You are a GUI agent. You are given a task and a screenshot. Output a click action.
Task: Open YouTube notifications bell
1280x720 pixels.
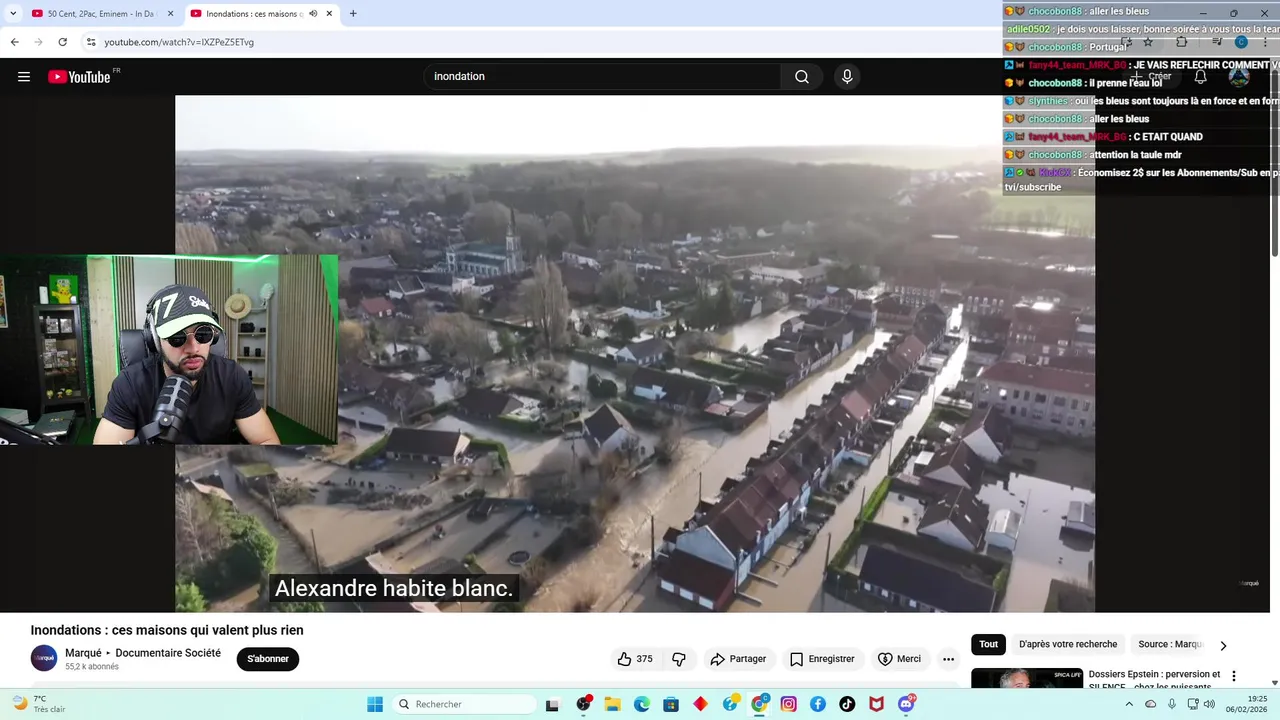pos(1200,77)
